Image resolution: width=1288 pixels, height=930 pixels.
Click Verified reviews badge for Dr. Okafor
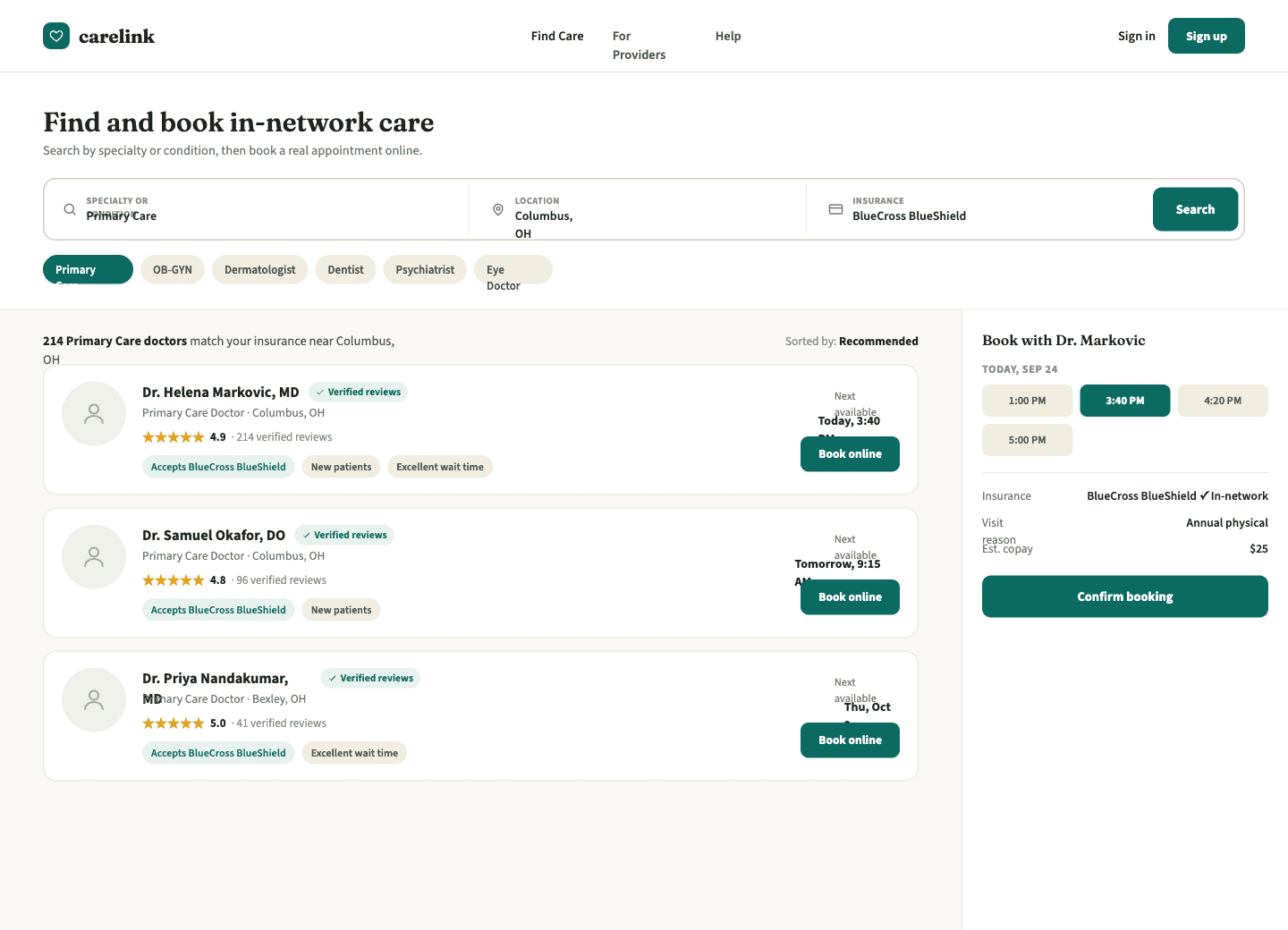tap(344, 535)
